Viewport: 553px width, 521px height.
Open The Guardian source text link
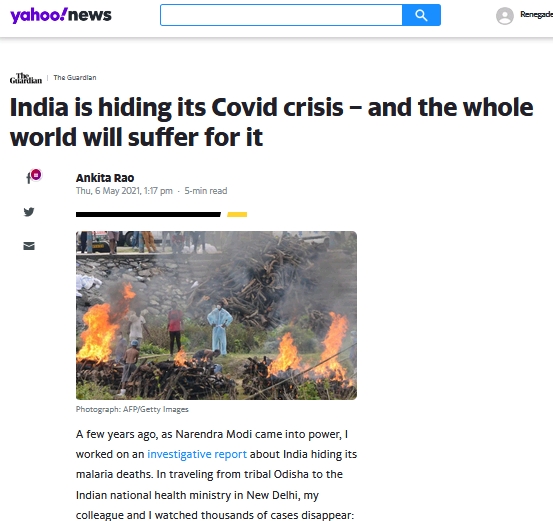tap(75, 78)
